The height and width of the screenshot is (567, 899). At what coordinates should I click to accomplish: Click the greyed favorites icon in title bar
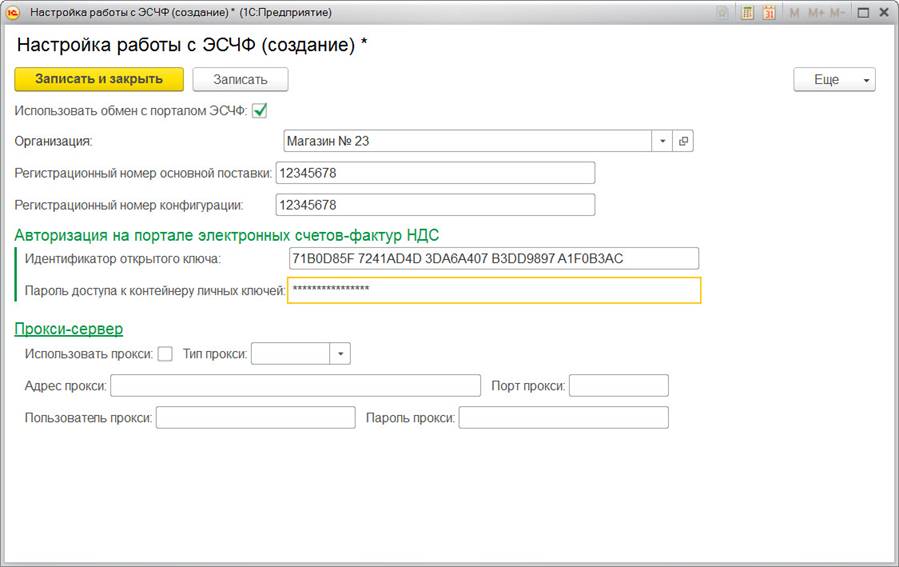tap(723, 13)
